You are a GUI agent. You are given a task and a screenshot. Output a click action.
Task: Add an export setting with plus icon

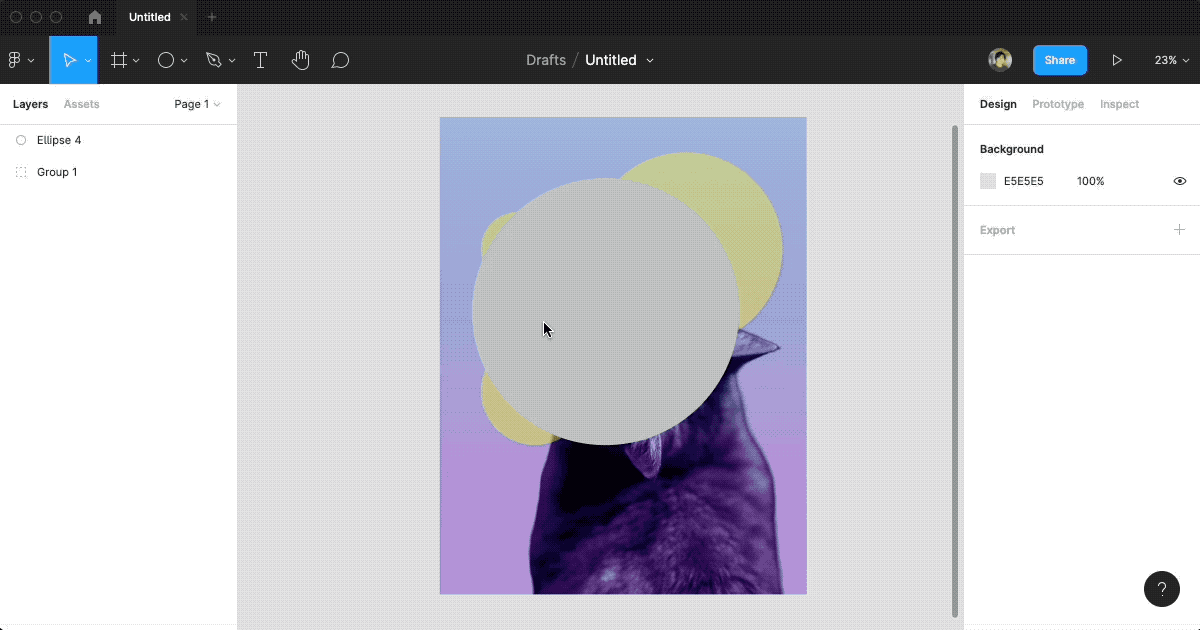pyautogui.click(x=1179, y=230)
